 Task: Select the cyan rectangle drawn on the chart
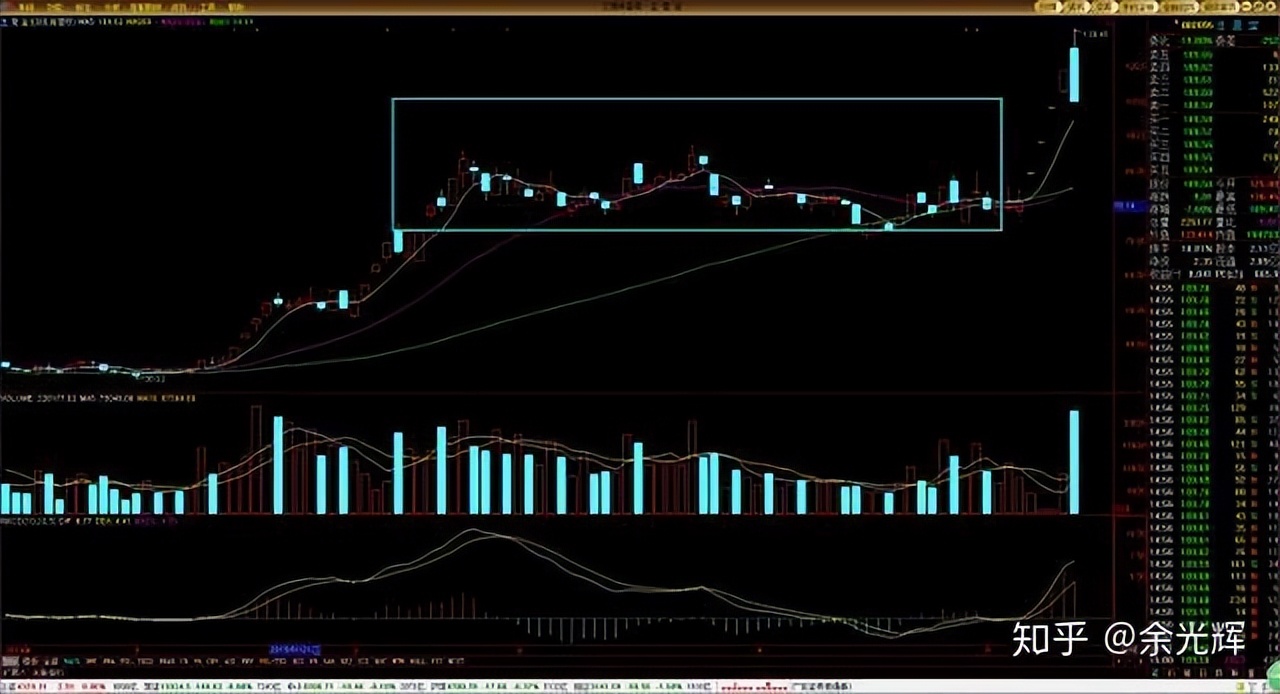click(696, 99)
